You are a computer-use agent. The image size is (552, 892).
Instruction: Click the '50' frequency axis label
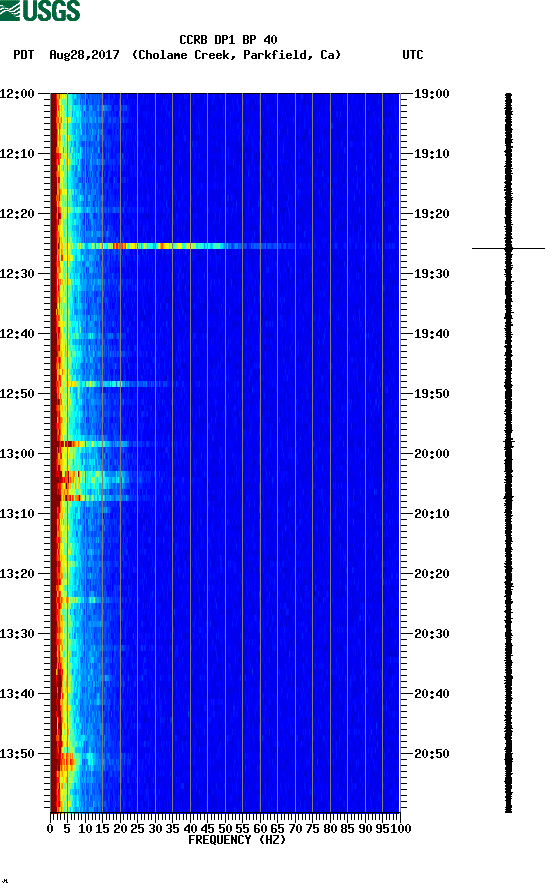pyautogui.click(x=225, y=829)
